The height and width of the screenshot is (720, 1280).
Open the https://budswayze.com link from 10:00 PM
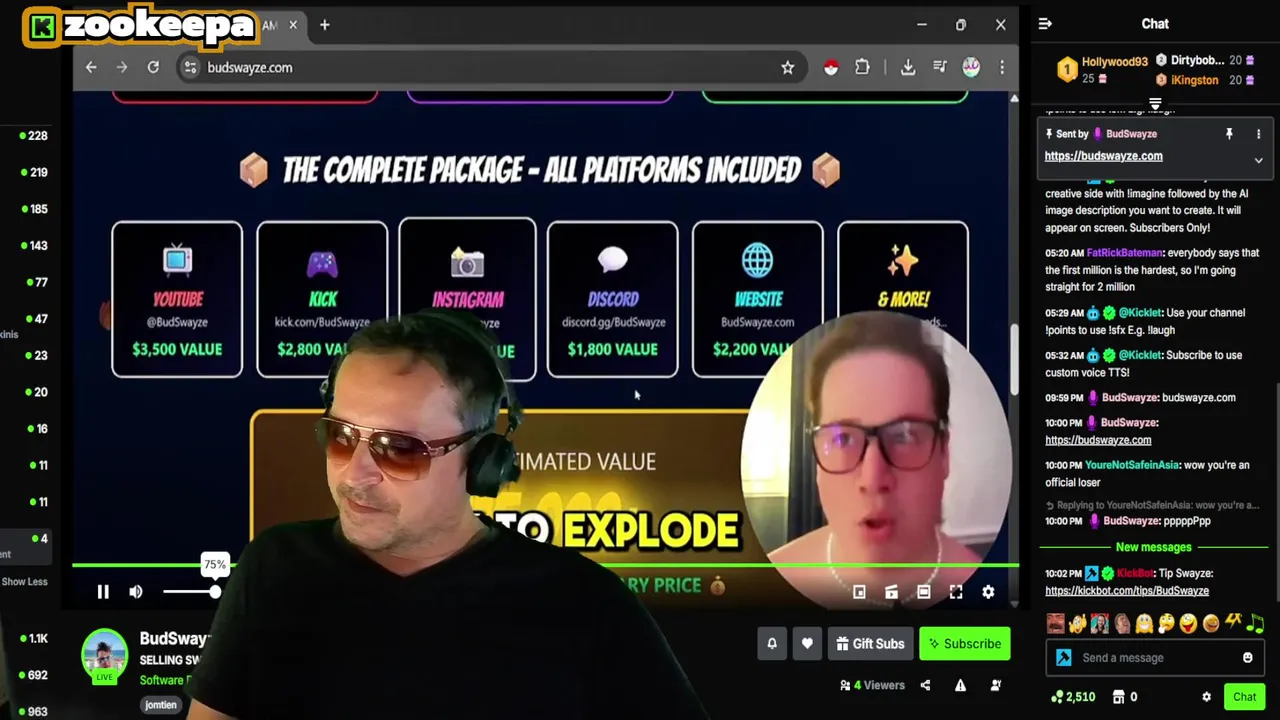click(x=1098, y=440)
